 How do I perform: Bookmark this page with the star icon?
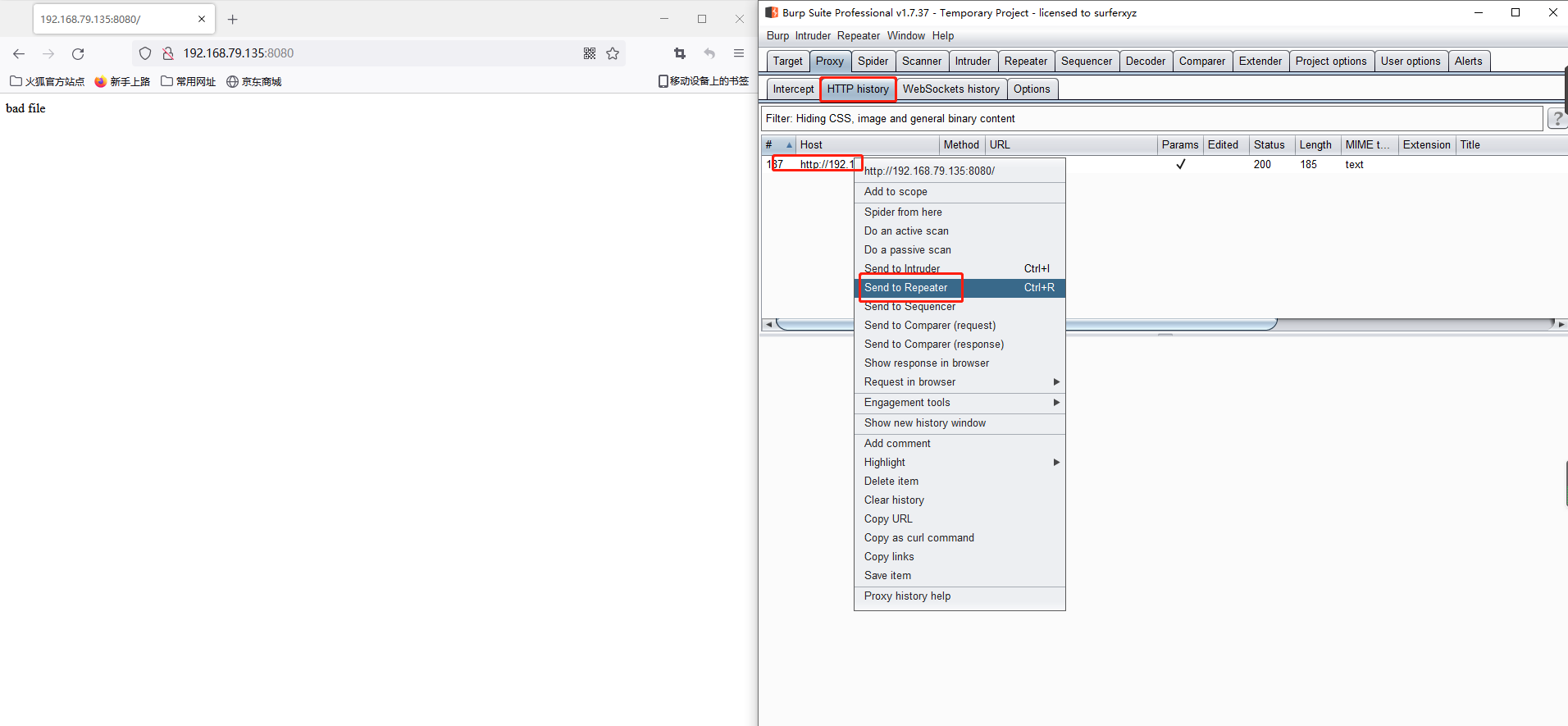pos(613,53)
